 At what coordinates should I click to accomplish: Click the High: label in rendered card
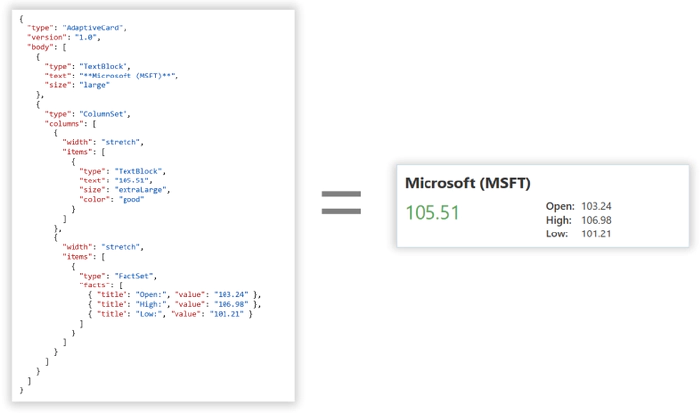pyautogui.click(x=559, y=220)
